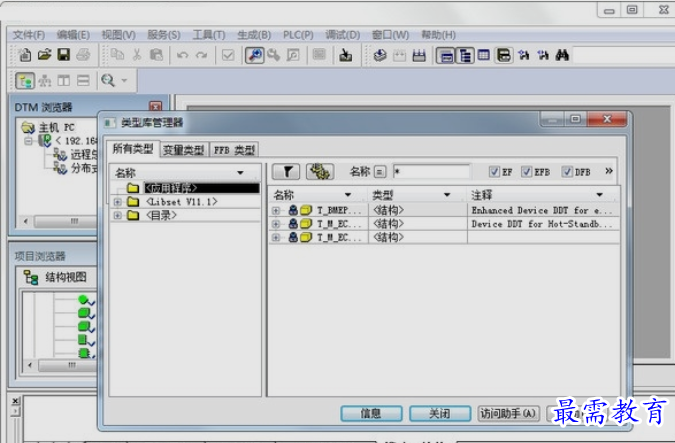The width and height of the screenshot is (675, 443).
Task: Click the yellow gears icon next to filter
Action: click(x=320, y=172)
